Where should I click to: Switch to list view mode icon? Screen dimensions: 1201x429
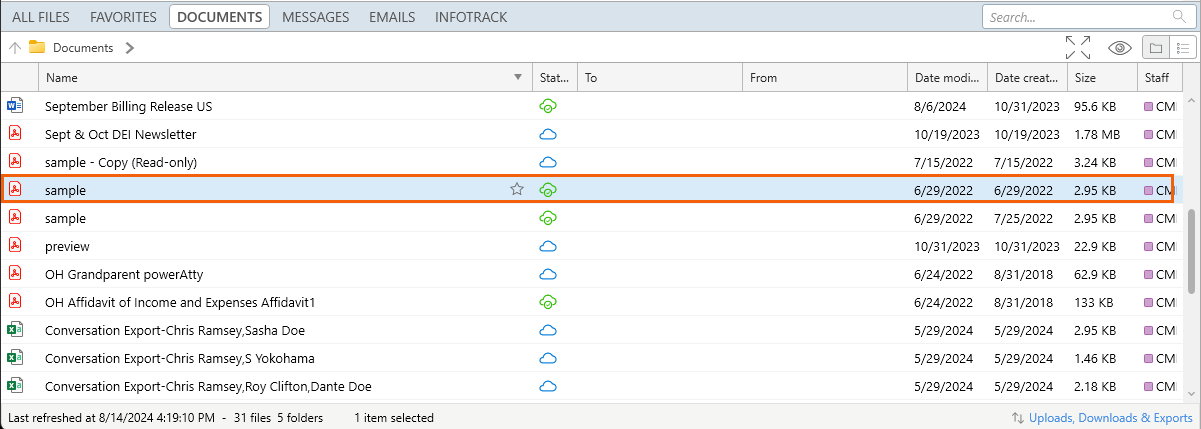pyautogui.click(x=1182, y=47)
